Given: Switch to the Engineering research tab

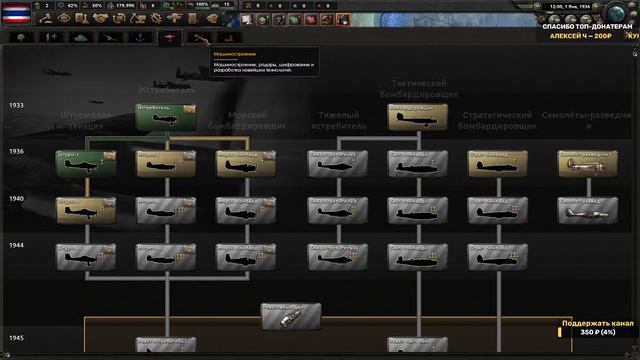Looking at the screenshot, I should pos(199,38).
